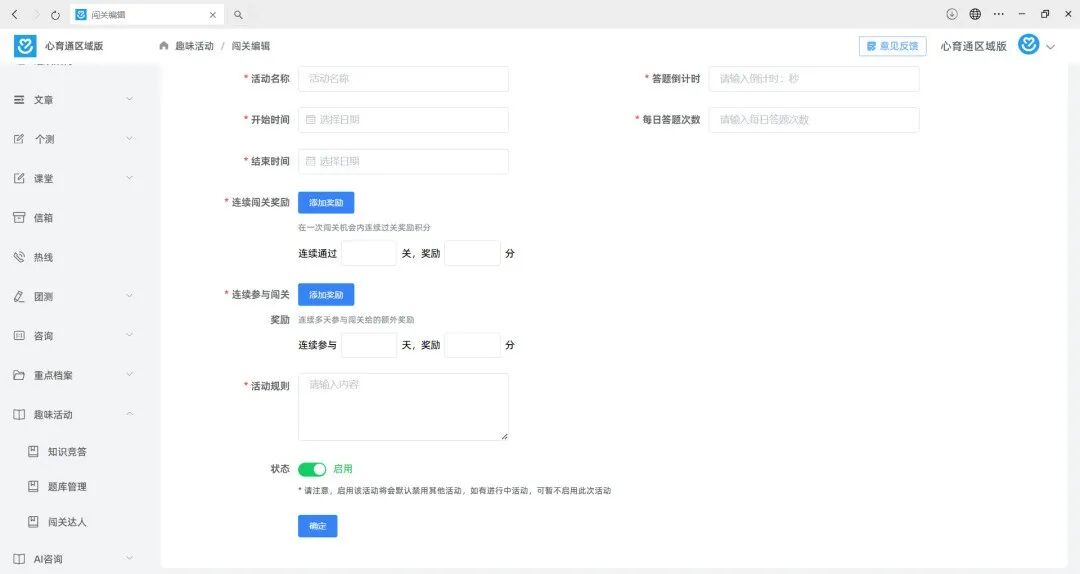
Task: Click the 连续通过 关 number field
Action: [369, 254]
